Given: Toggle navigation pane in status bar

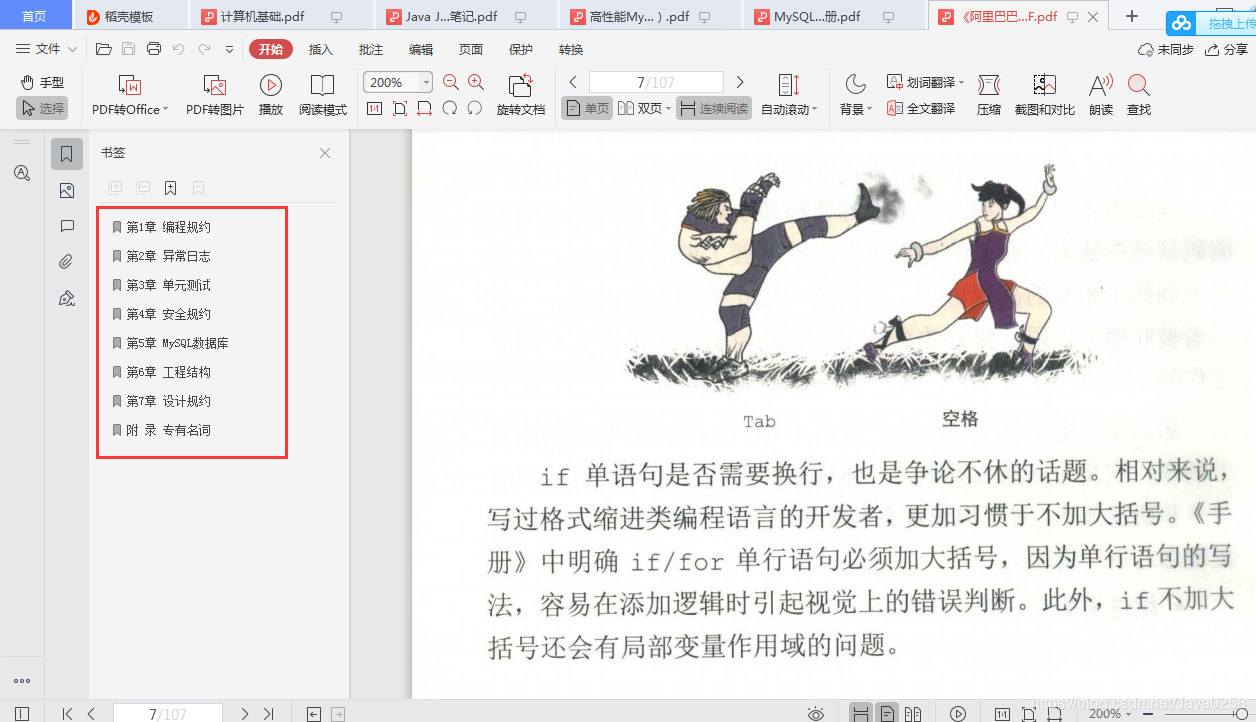Looking at the screenshot, I should (22, 714).
